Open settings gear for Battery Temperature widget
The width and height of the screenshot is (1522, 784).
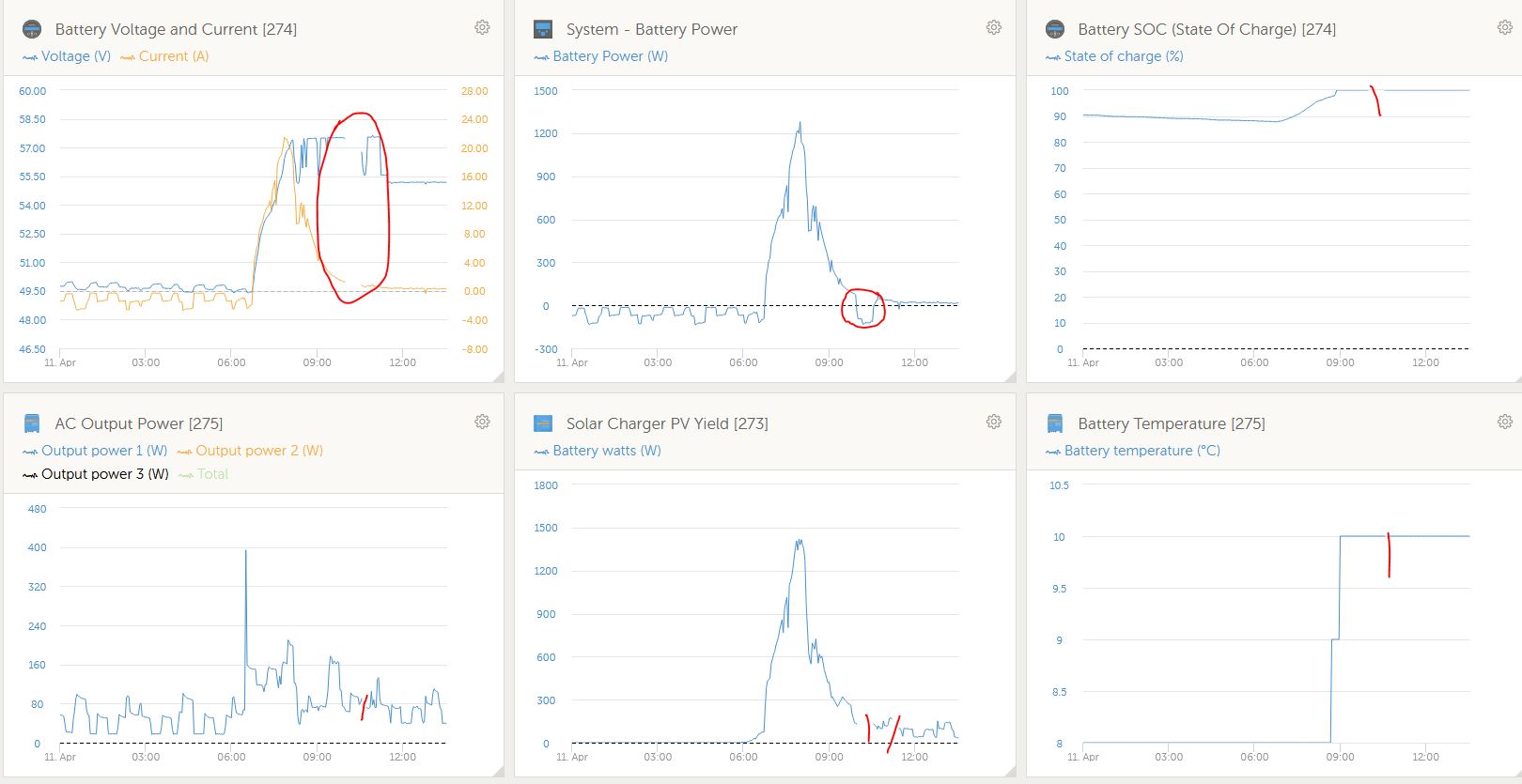point(1504,423)
